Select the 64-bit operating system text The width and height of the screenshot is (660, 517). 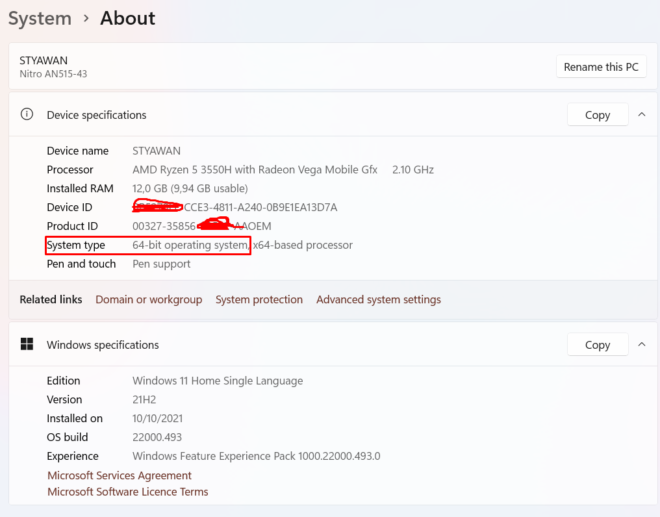pos(191,245)
